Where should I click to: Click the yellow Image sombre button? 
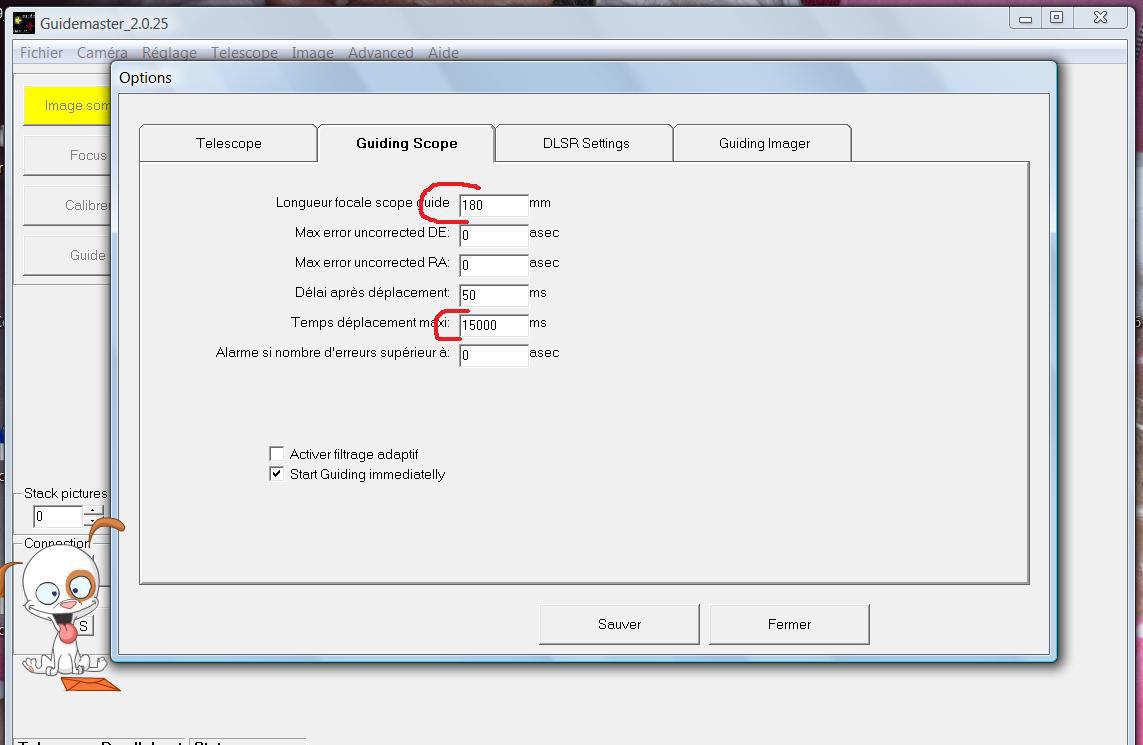67,106
